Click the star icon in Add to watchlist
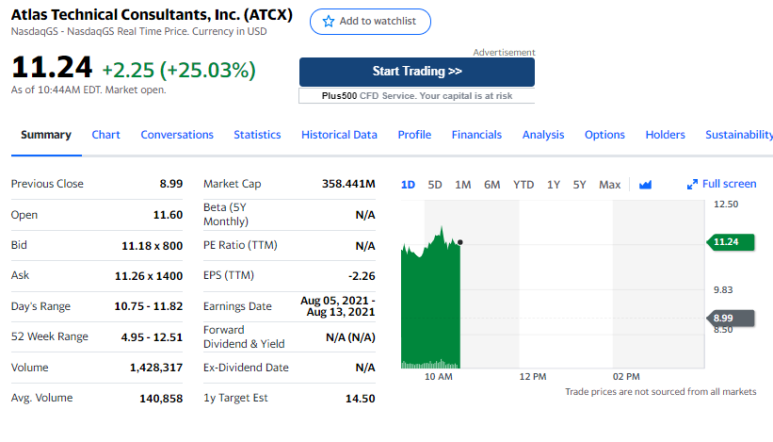The width and height of the screenshot is (773, 442). pos(328,21)
